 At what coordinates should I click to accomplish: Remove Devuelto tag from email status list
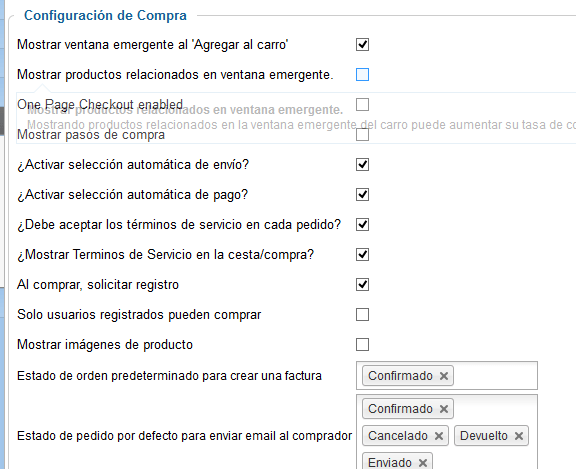(x=519, y=436)
